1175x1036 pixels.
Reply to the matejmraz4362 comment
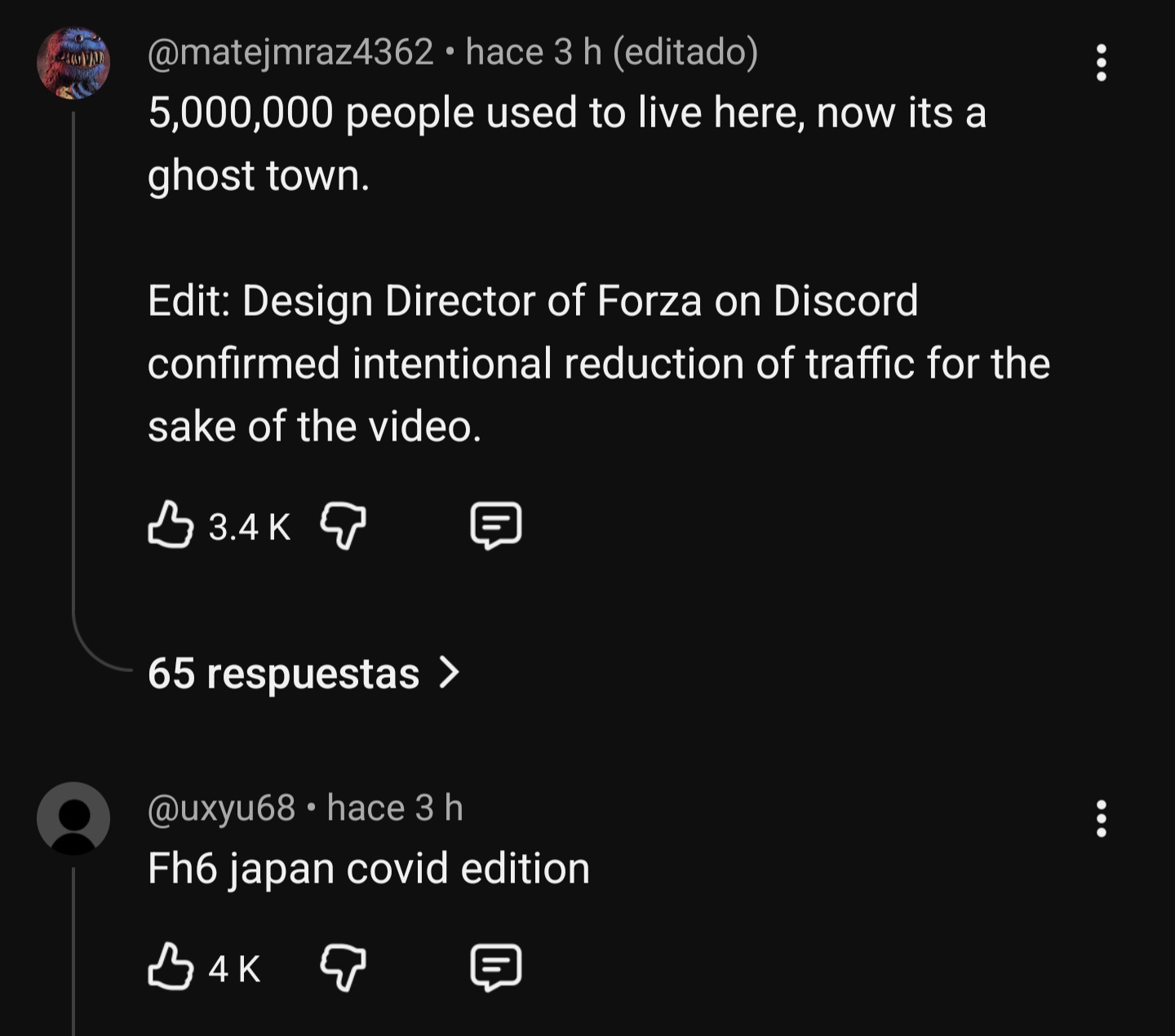(x=496, y=525)
